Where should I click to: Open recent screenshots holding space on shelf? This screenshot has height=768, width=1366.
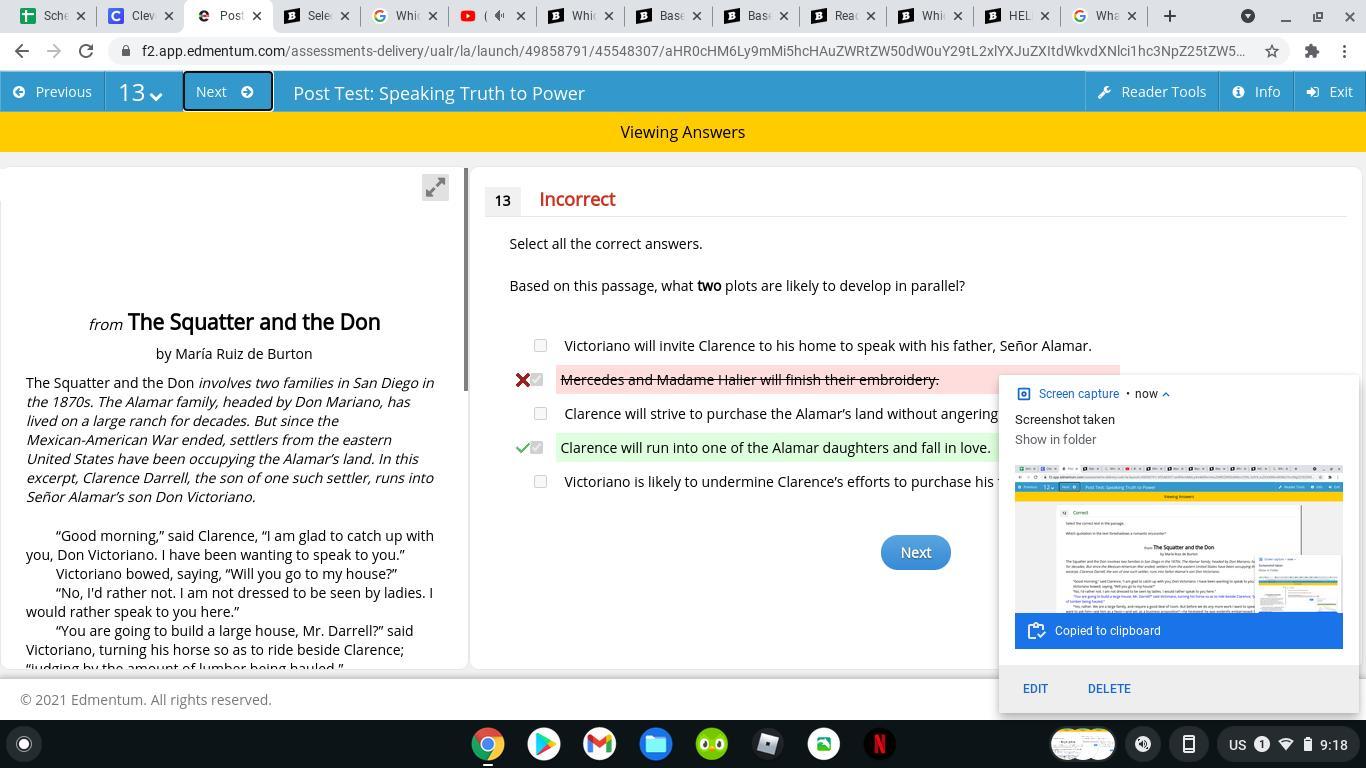1083,744
